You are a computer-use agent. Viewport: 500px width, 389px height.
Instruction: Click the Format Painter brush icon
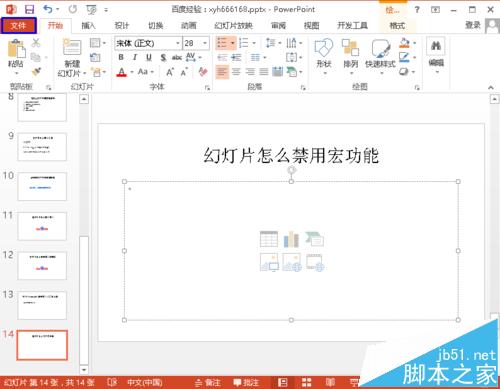(x=36, y=72)
